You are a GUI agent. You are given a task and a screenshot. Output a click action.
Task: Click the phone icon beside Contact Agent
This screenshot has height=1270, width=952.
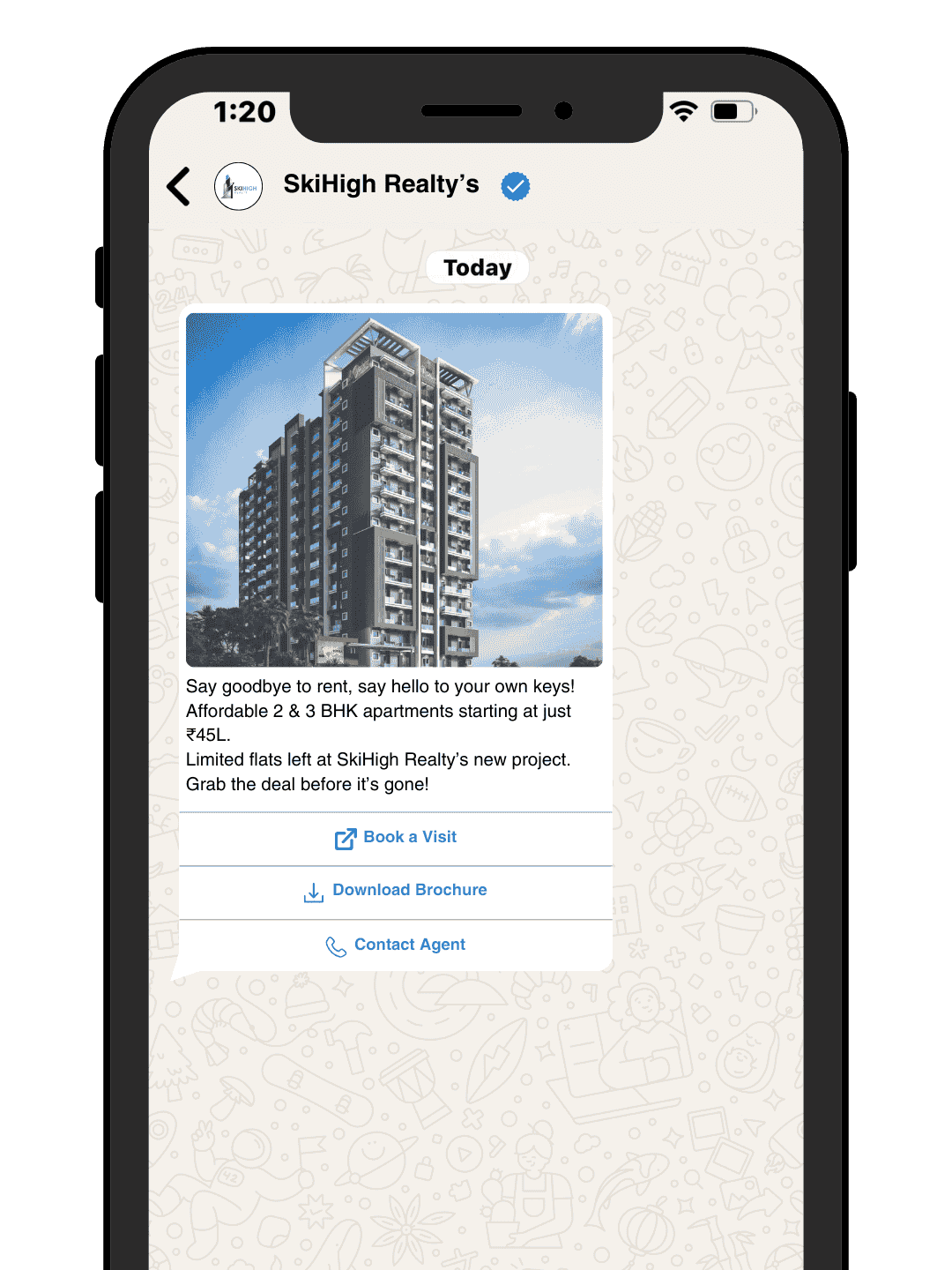pos(336,946)
